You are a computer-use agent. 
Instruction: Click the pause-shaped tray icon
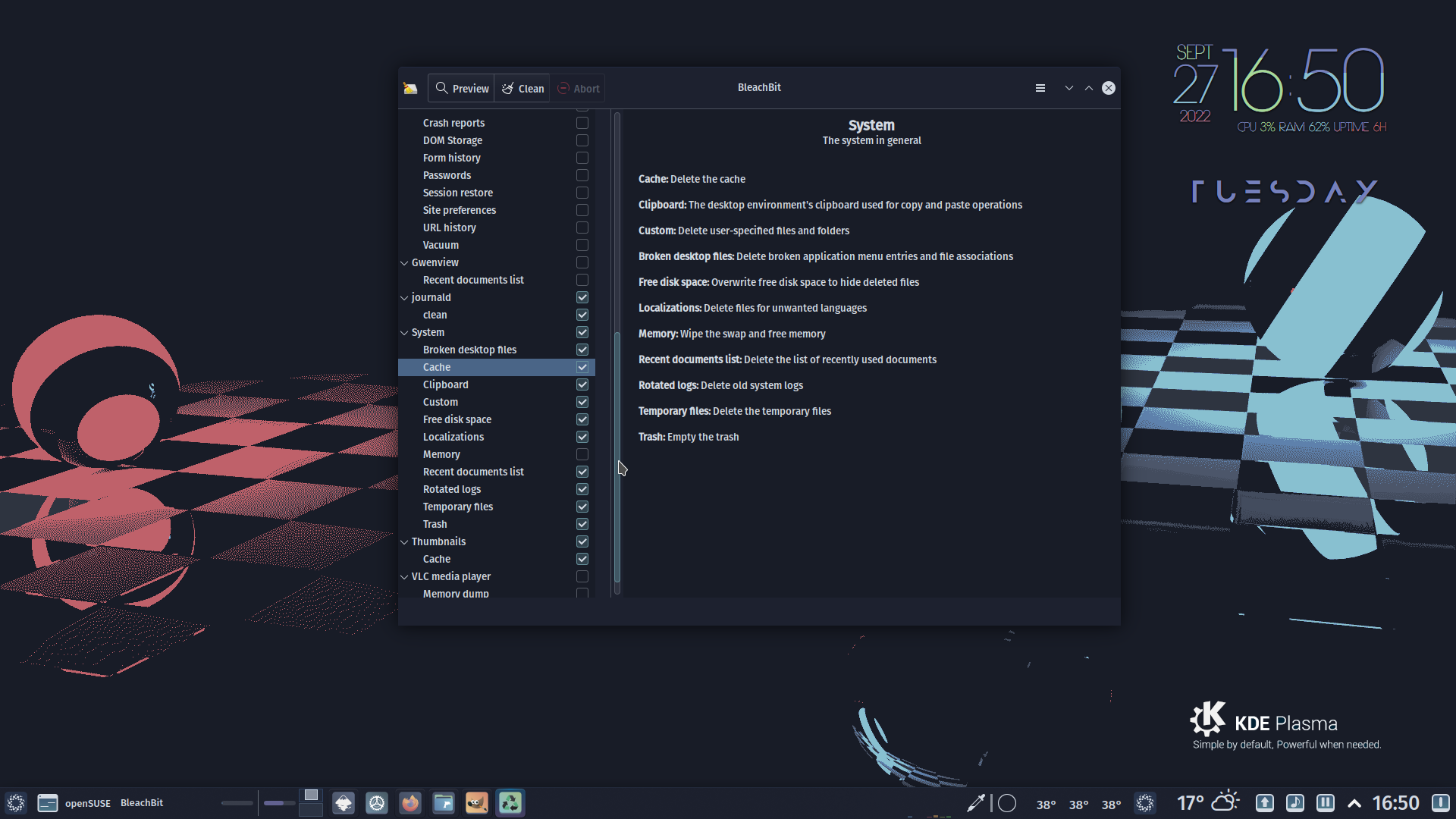tap(1326, 803)
